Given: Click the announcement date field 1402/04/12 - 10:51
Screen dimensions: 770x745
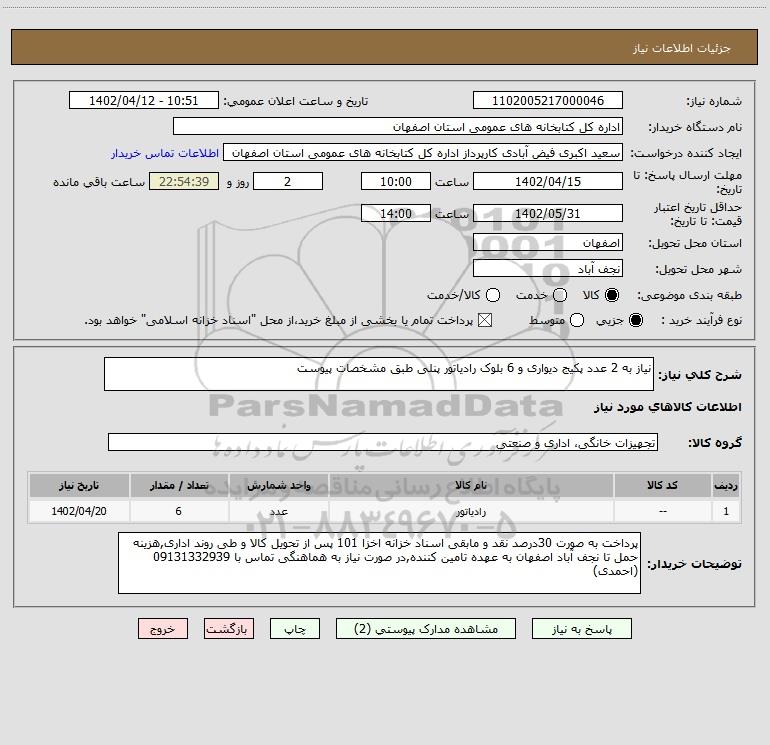Looking at the screenshot, I should coord(144,100).
